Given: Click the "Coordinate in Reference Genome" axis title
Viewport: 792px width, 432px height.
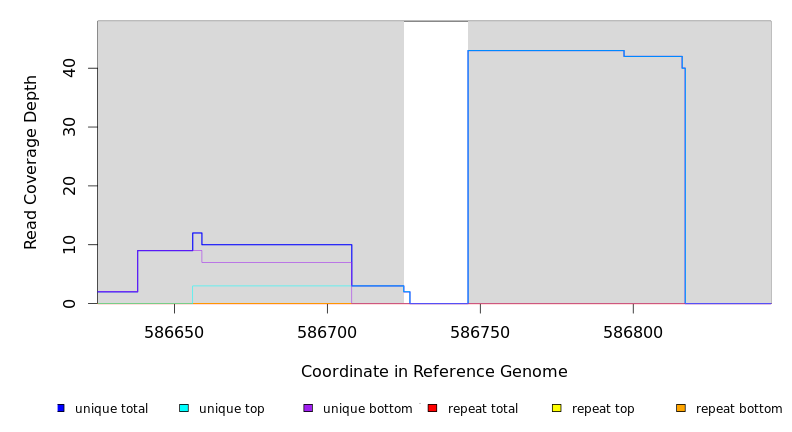Looking at the screenshot, I should [x=434, y=372].
